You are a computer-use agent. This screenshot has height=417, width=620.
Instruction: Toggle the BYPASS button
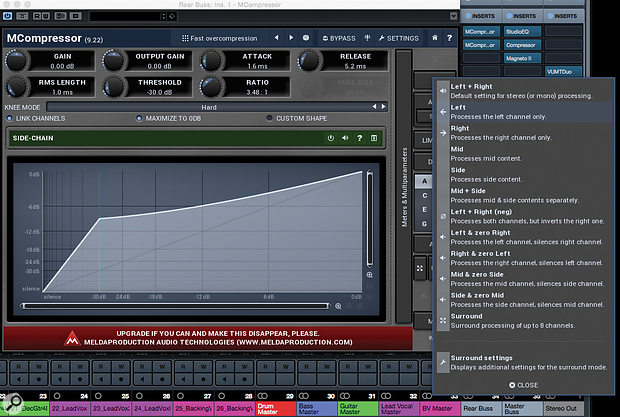click(x=339, y=38)
